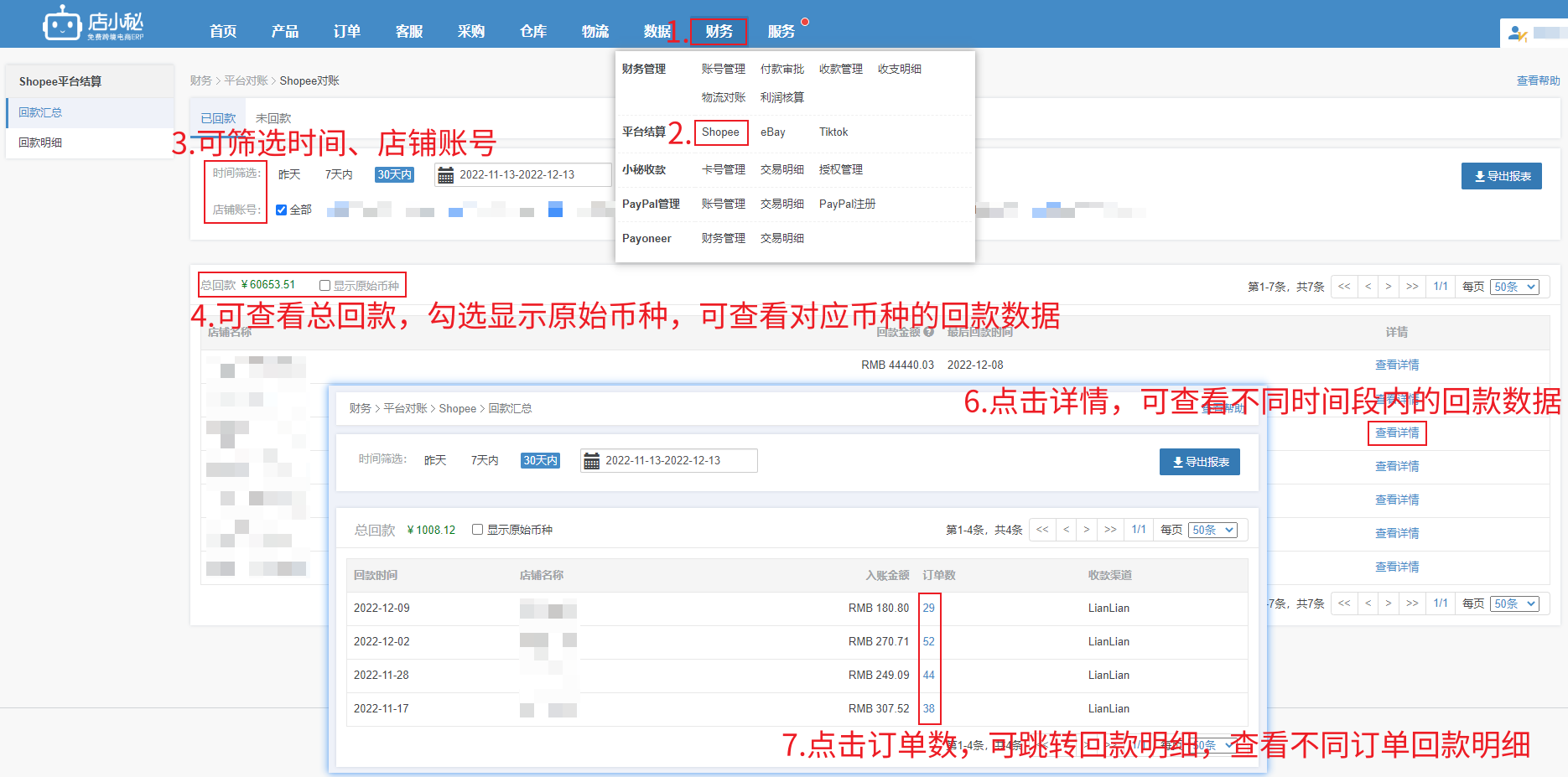Open 收款管理 in finance menu
The width and height of the screenshot is (1568, 777).
pyautogui.click(x=841, y=69)
